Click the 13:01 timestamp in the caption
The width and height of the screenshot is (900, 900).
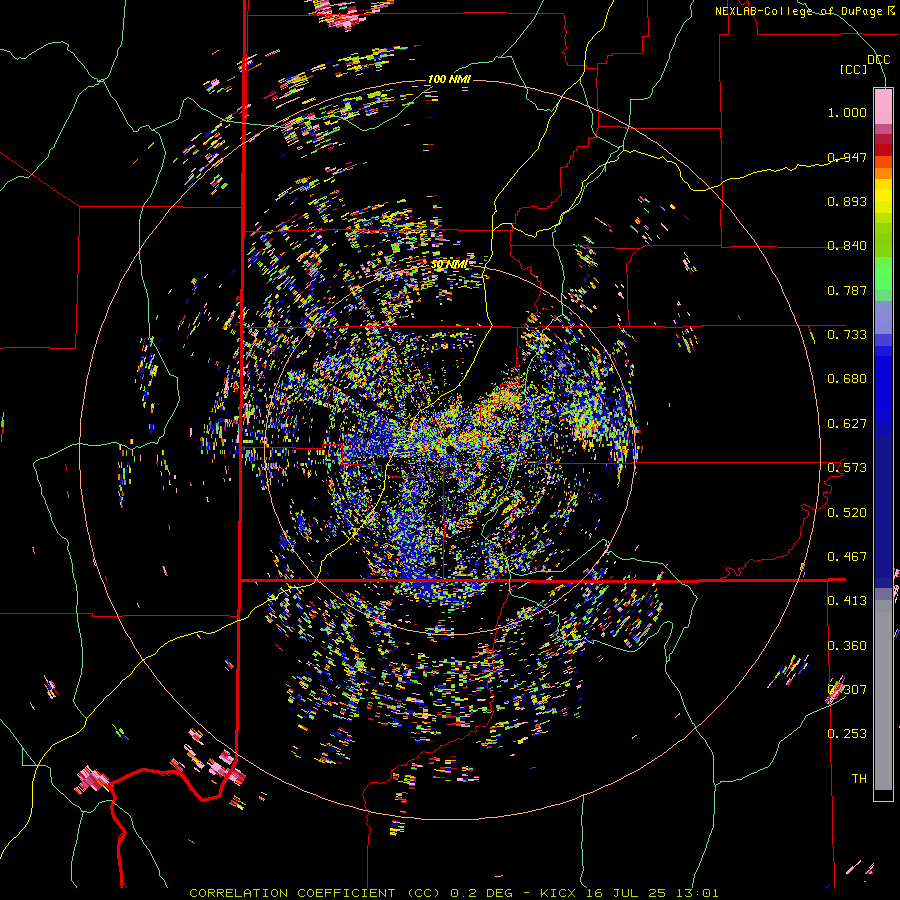coord(696,893)
